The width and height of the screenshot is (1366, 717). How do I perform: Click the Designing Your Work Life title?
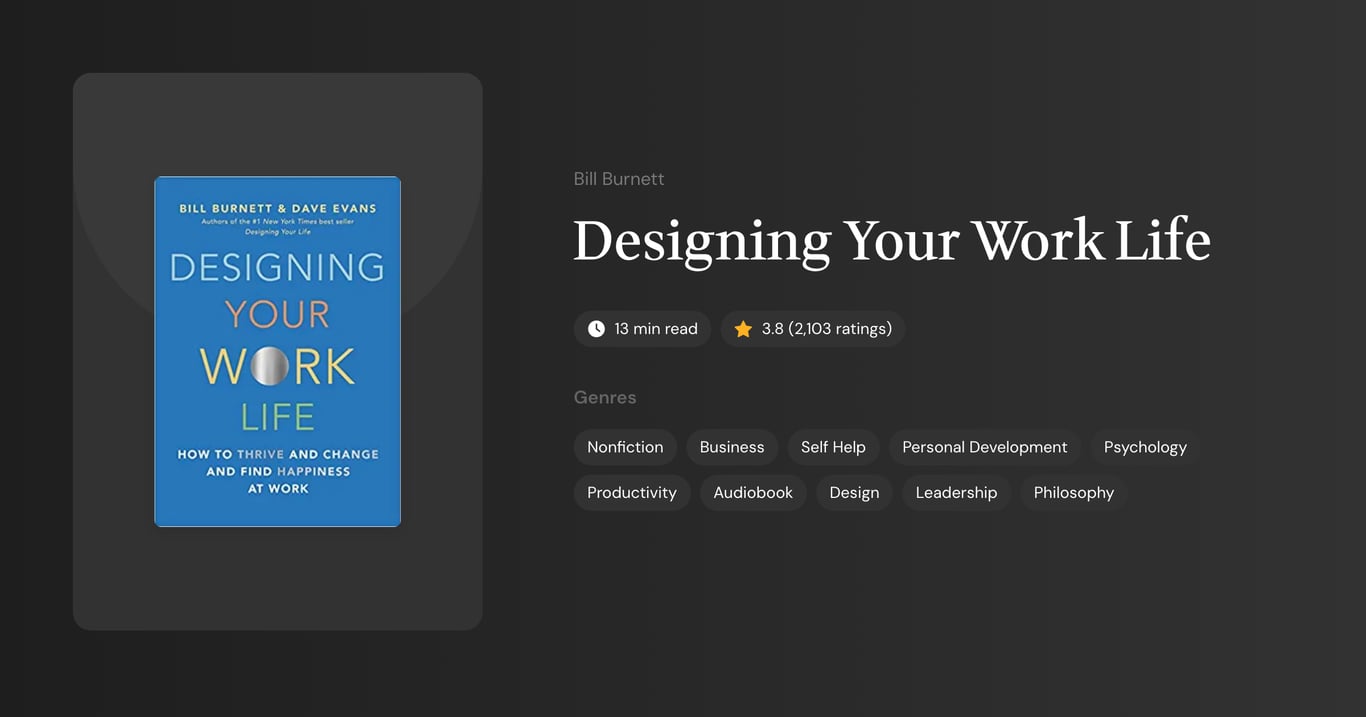(891, 240)
